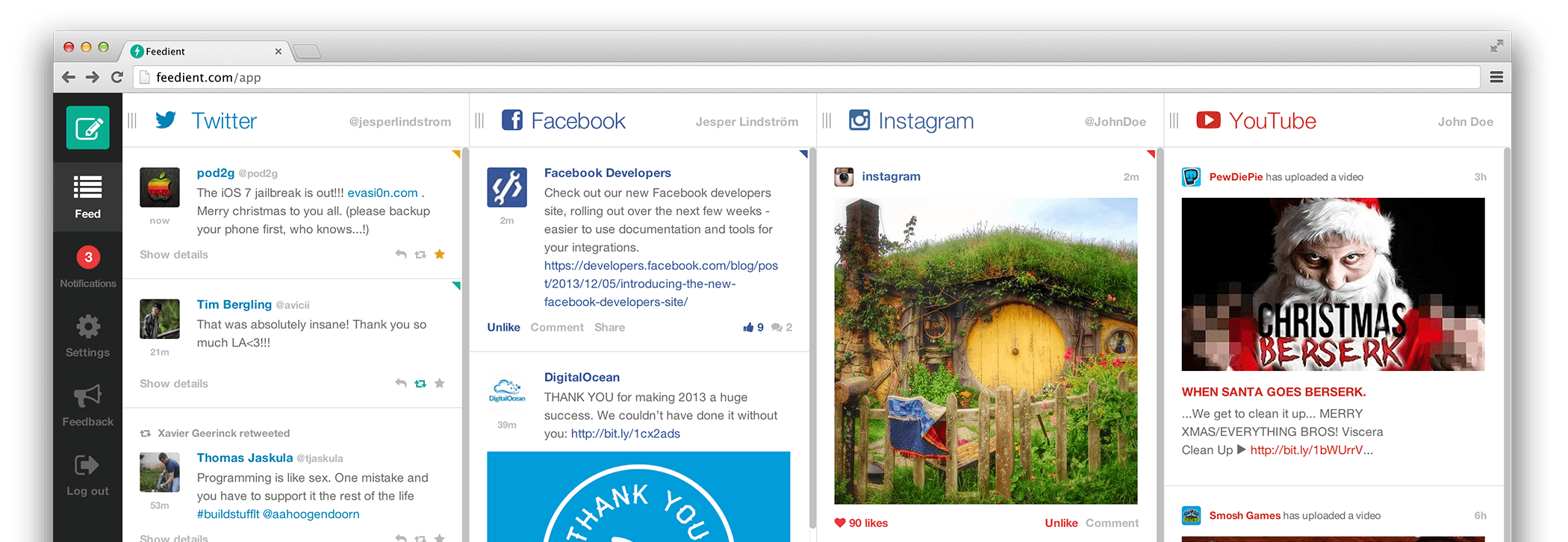The height and width of the screenshot is (542, 1568).
Task: Grab the YouTube column drag handle
Action: tap(1174, 121)
